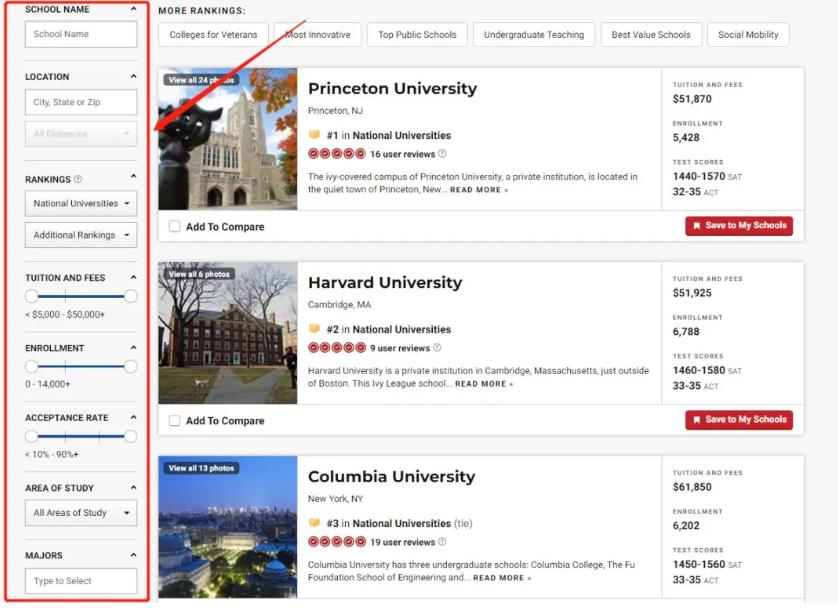Collapse the Majors filter section
The height and width of the screenshot is (608, 838).
point(133,555)
